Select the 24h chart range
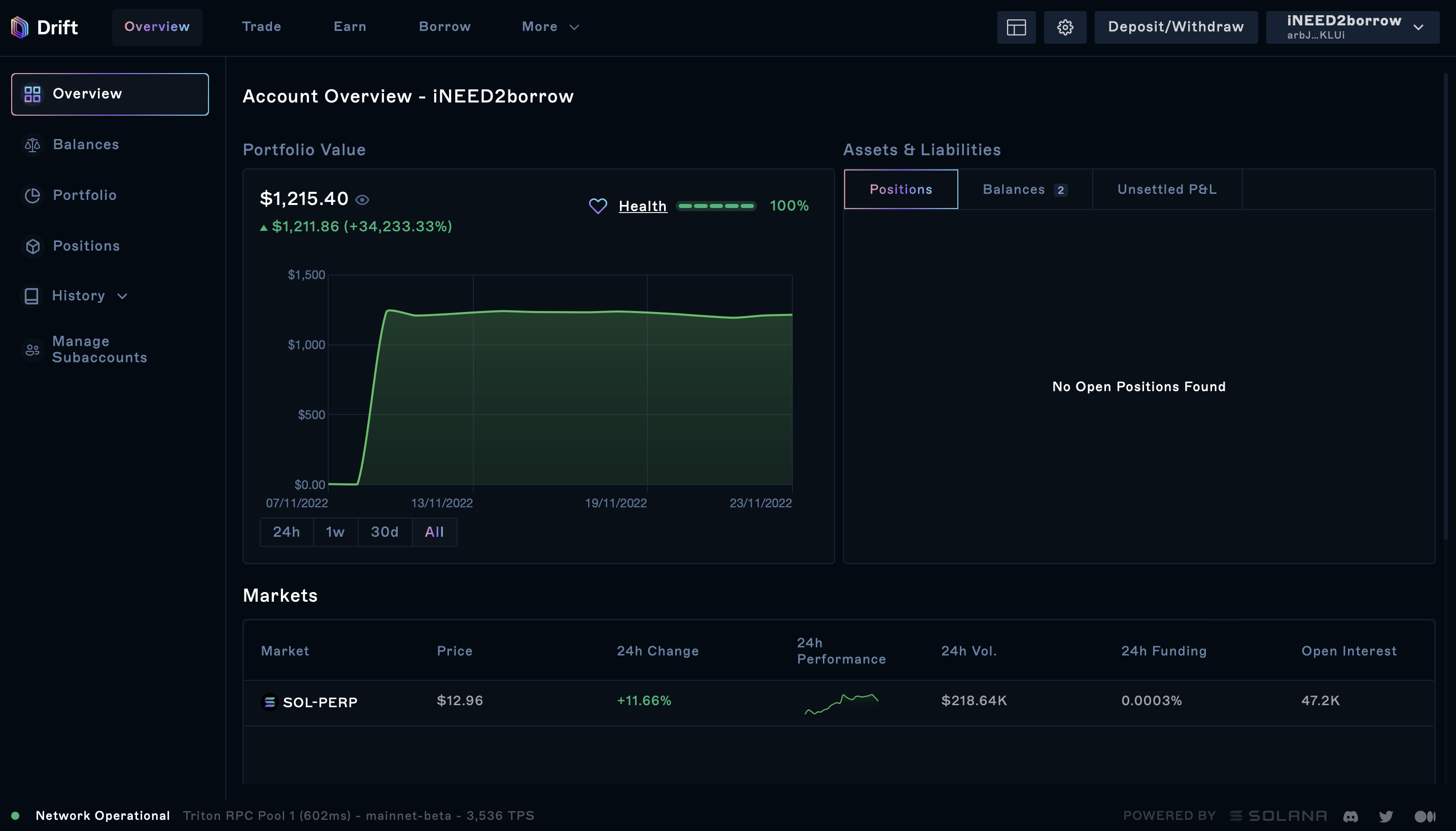The height and width of the screenshot is (831, 1456). pyautogui.click(x=286, y=532)
